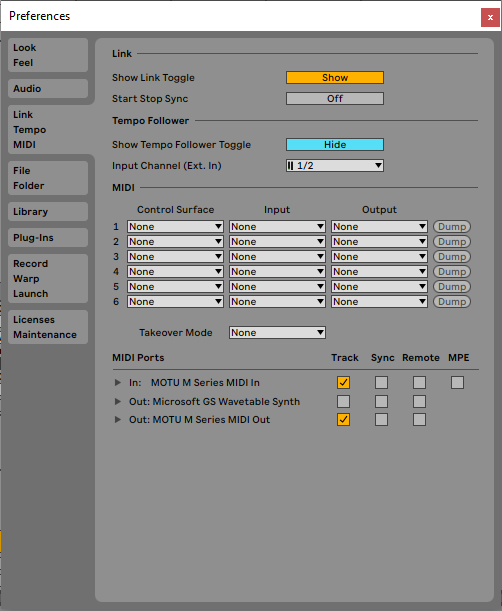
Task: Expand the MOTU M Series MIDI In port
Action: tap(117, 383)
